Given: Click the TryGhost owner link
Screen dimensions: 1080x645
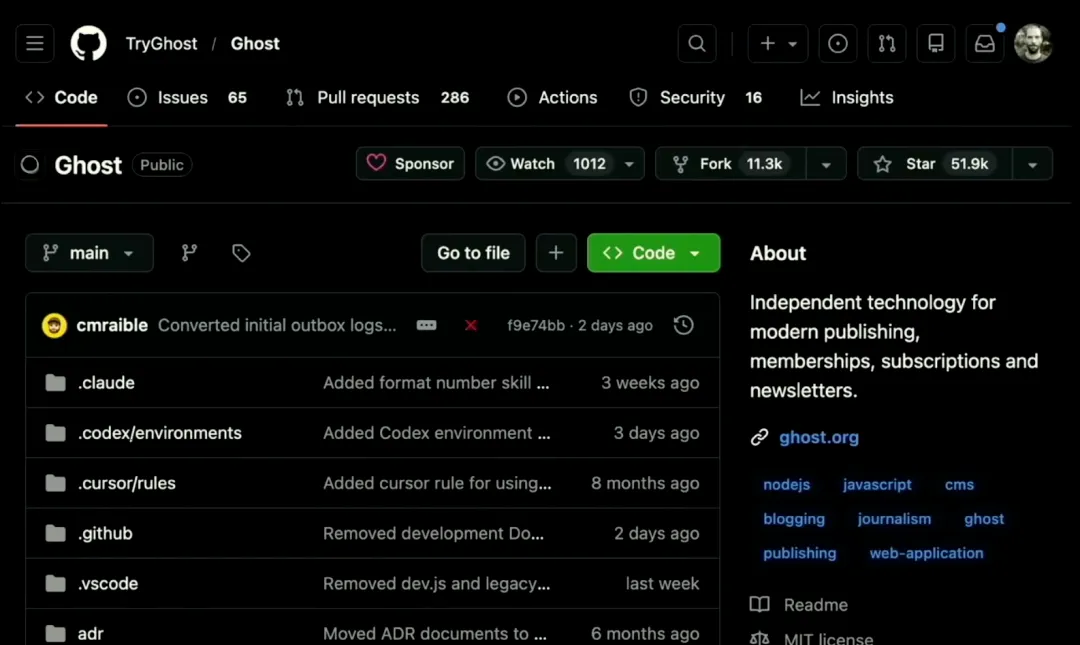Looking at the screenshot, I should [161, 43].
